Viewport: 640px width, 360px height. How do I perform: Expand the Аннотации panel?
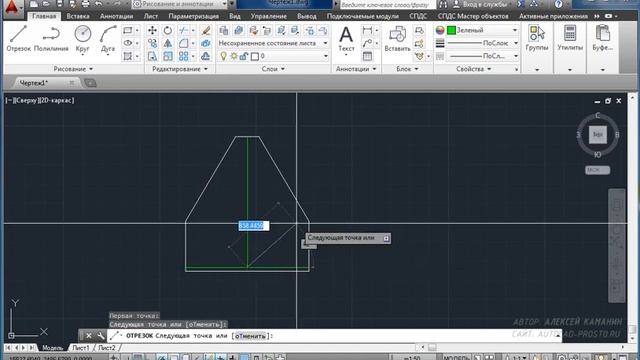[356, 69]
